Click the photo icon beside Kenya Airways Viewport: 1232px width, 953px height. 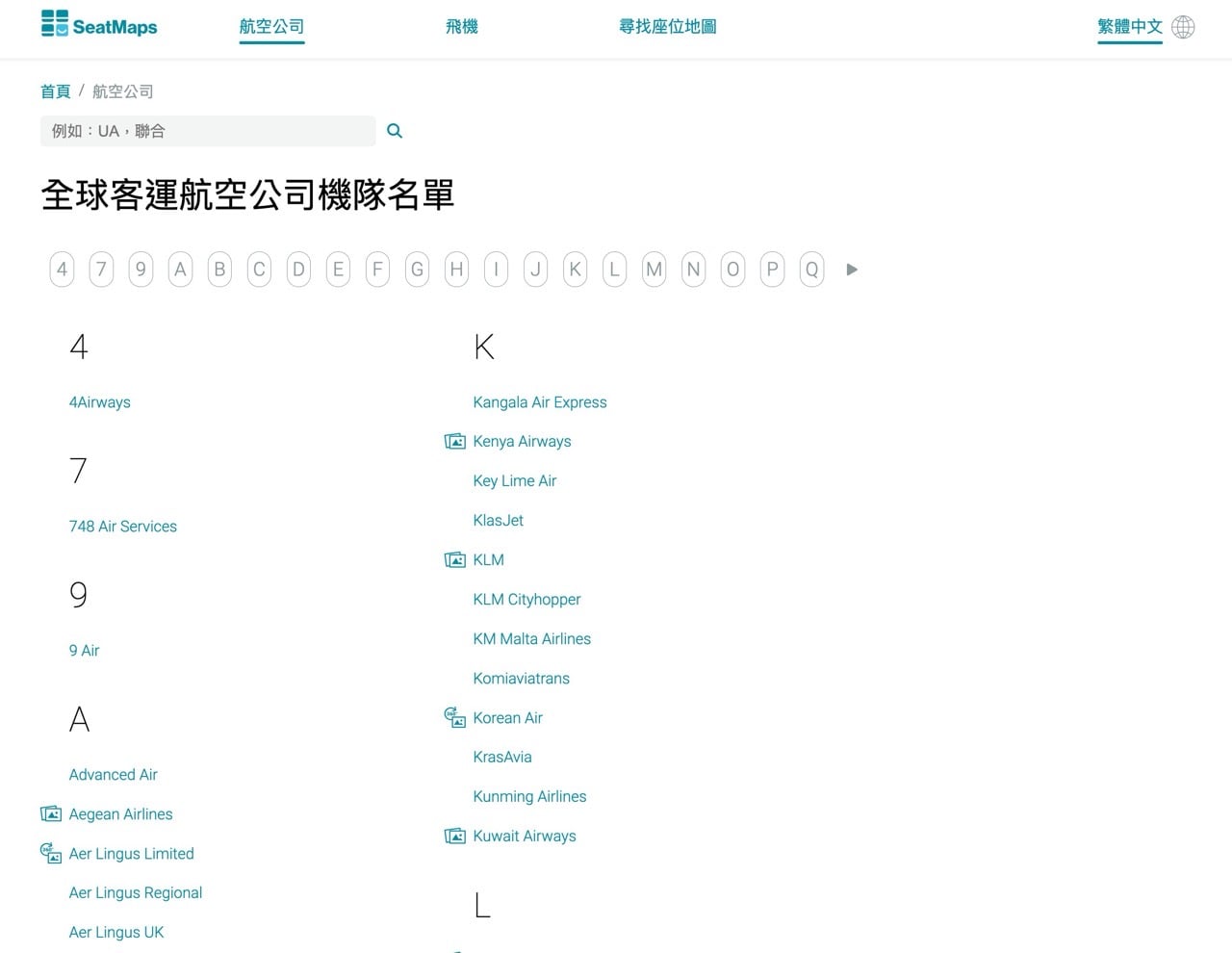[x=454, y=441]
